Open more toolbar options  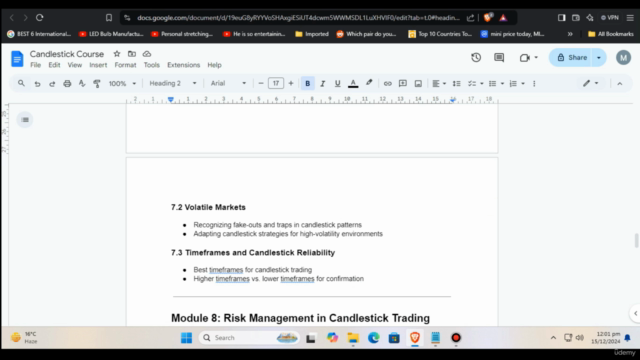coord(534,84)
